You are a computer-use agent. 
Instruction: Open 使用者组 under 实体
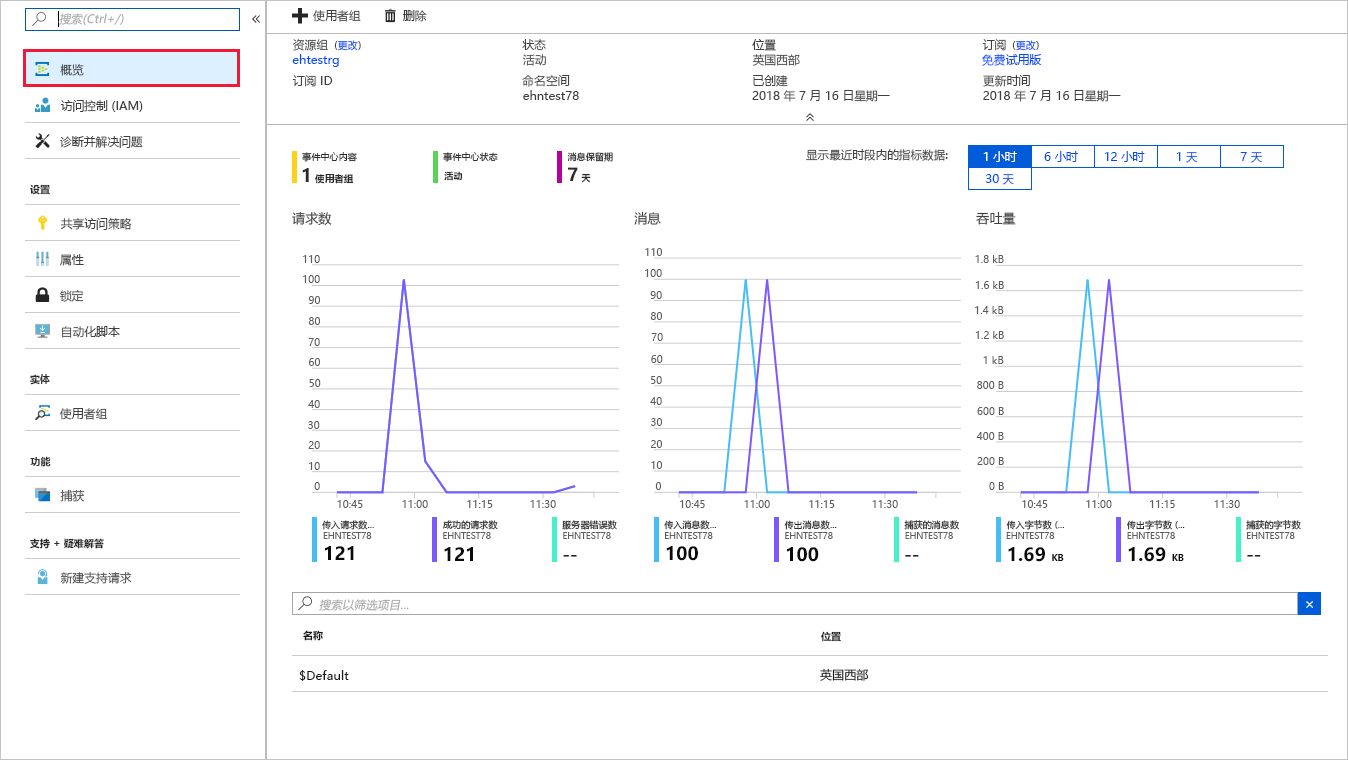tap(132, 413)
